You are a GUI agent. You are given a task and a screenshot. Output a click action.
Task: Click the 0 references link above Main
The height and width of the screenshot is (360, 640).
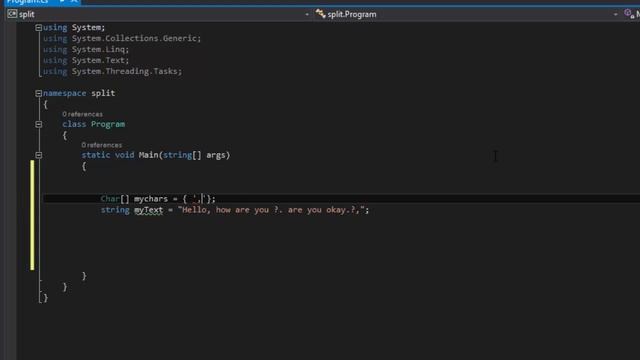102,145
